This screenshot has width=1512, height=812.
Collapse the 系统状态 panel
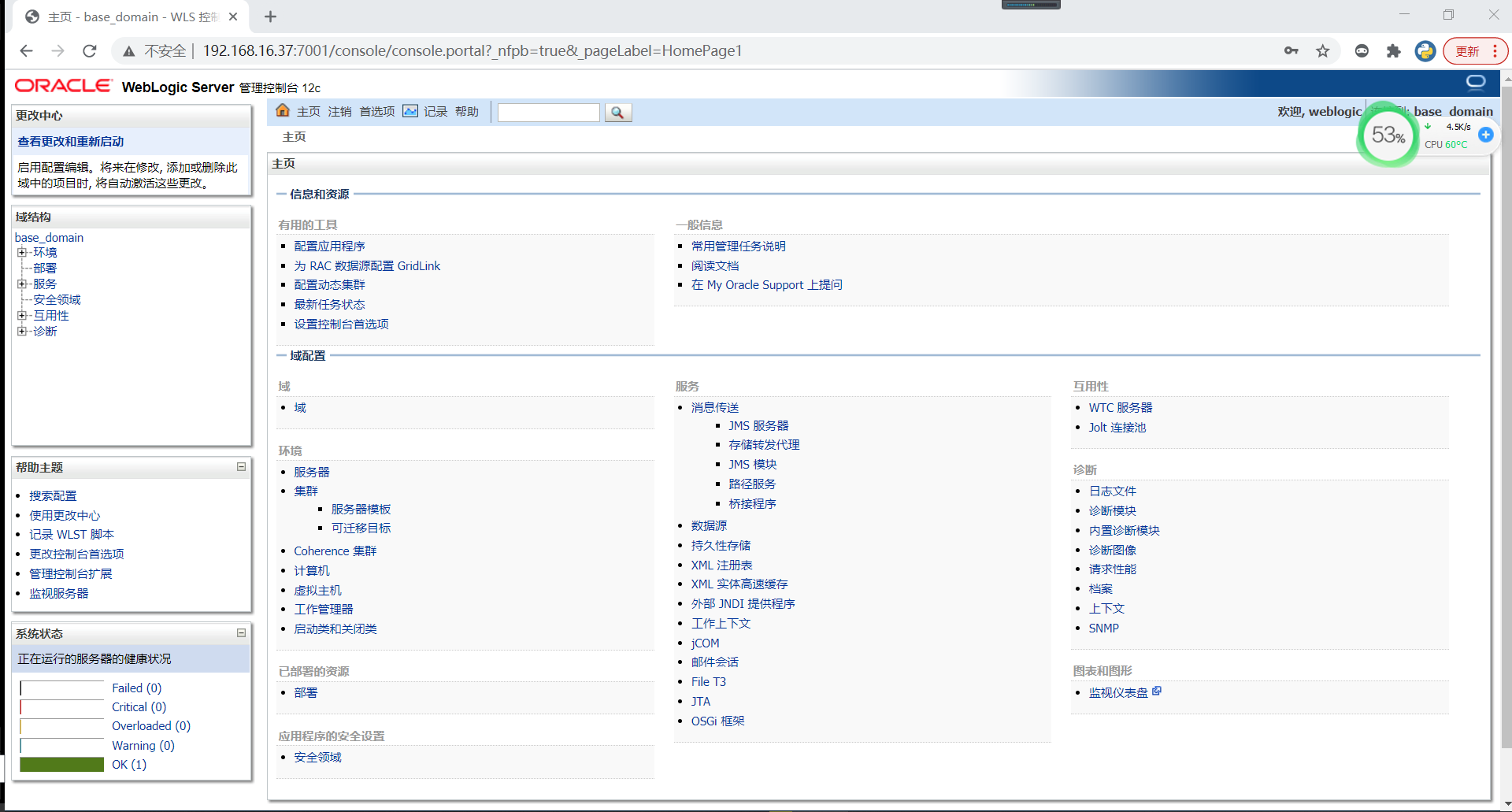(242, 633)
